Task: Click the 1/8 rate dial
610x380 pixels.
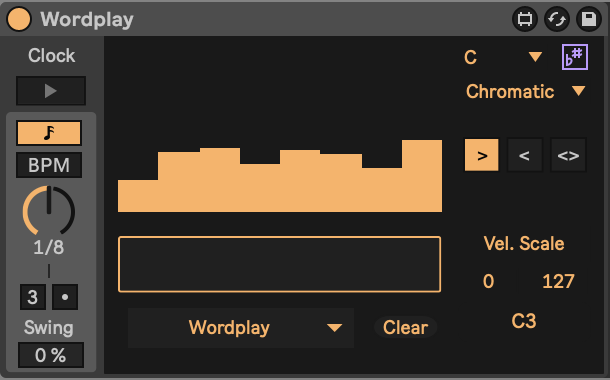Action: (49, 210)
